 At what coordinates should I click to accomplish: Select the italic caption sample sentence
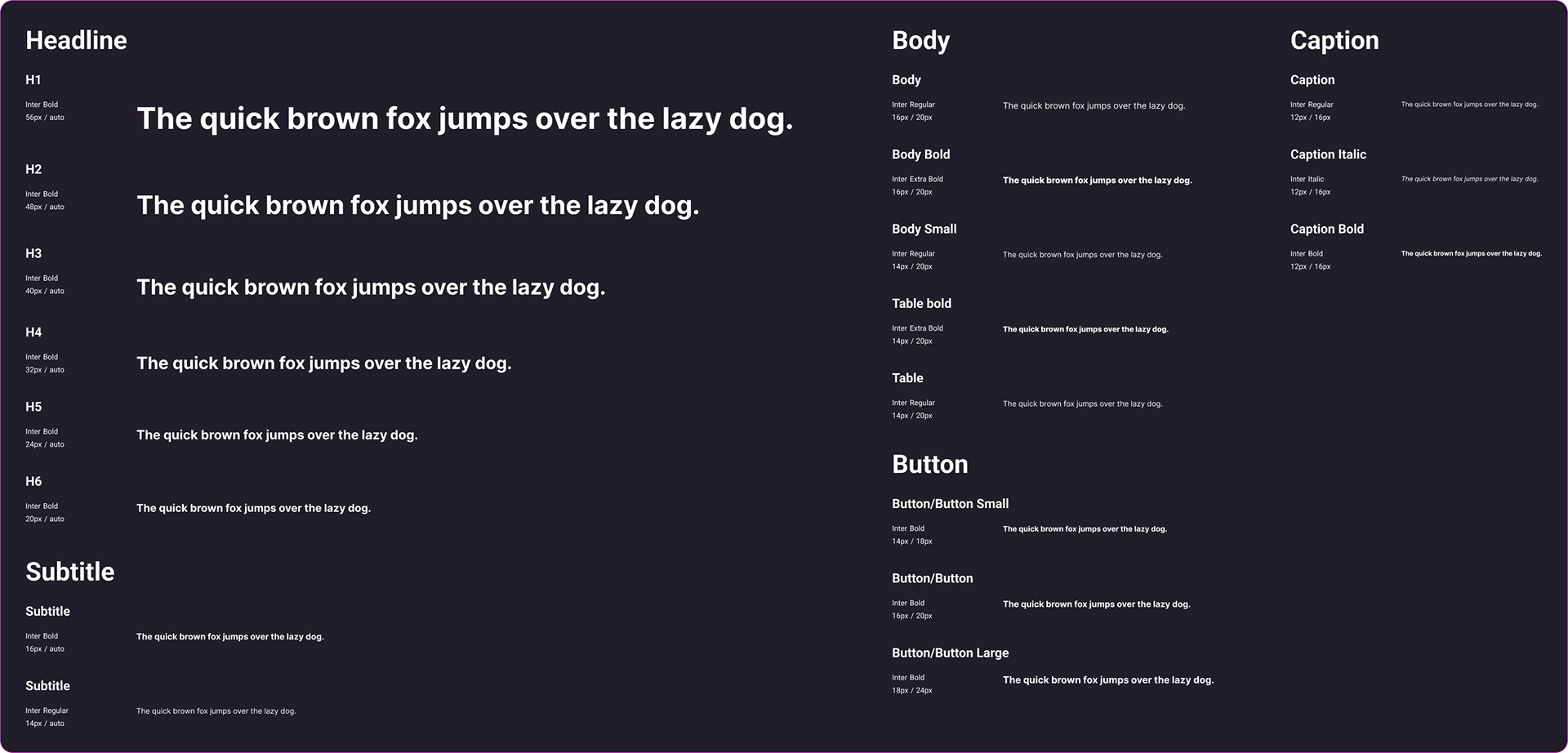(x=1469, y=179)
